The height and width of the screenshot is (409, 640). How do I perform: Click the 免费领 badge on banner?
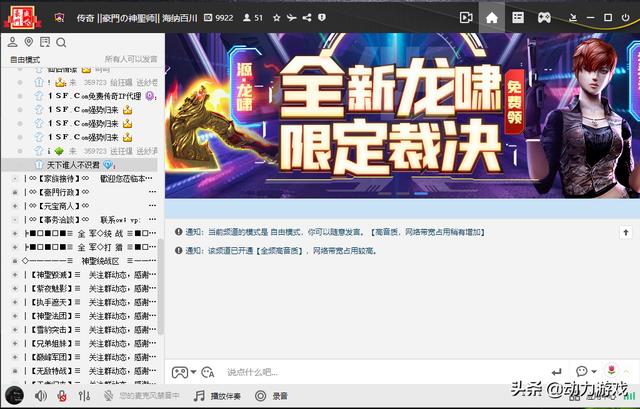coord(514,102)
